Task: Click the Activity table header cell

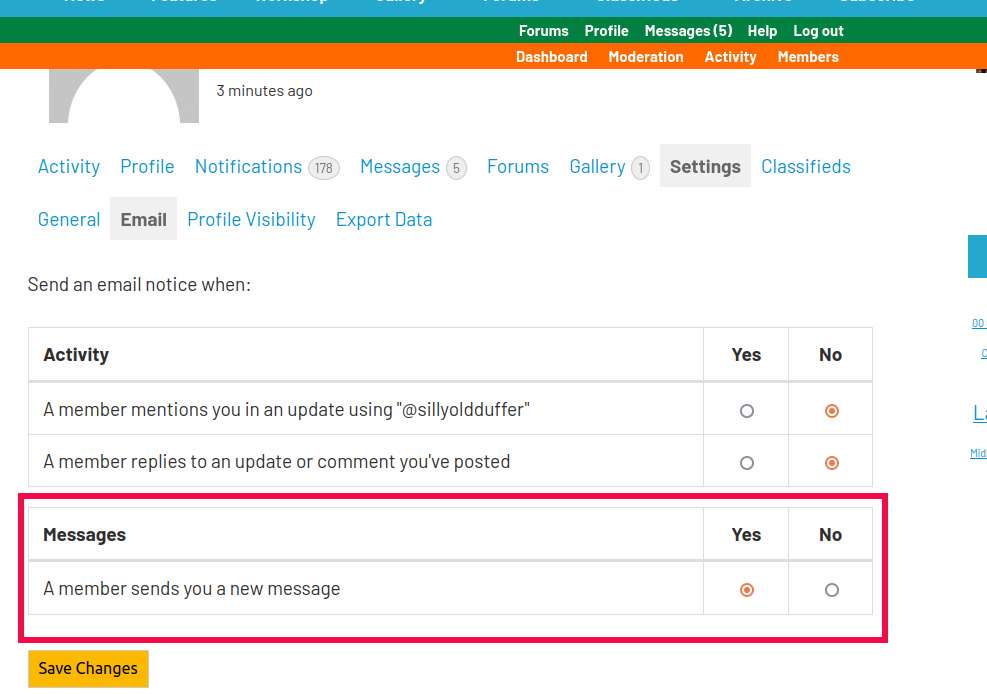Action: [x=366, y=355]
